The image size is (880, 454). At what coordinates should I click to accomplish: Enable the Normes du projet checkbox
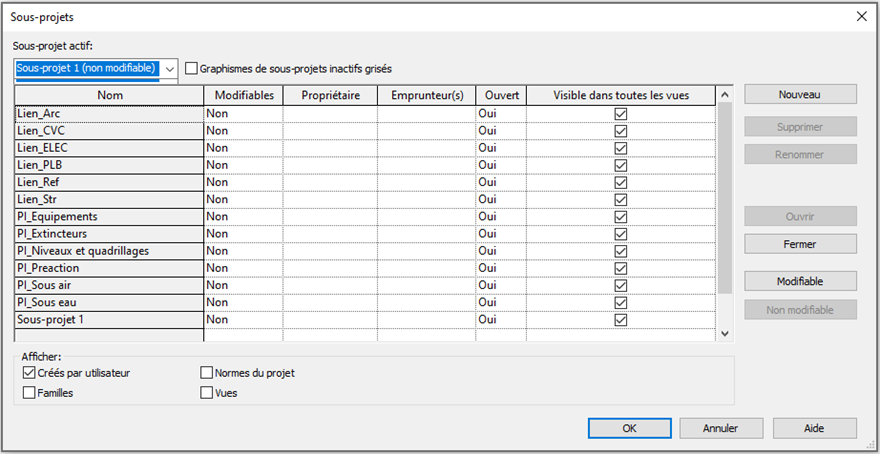pyautogui.click(x=207, y=373)
